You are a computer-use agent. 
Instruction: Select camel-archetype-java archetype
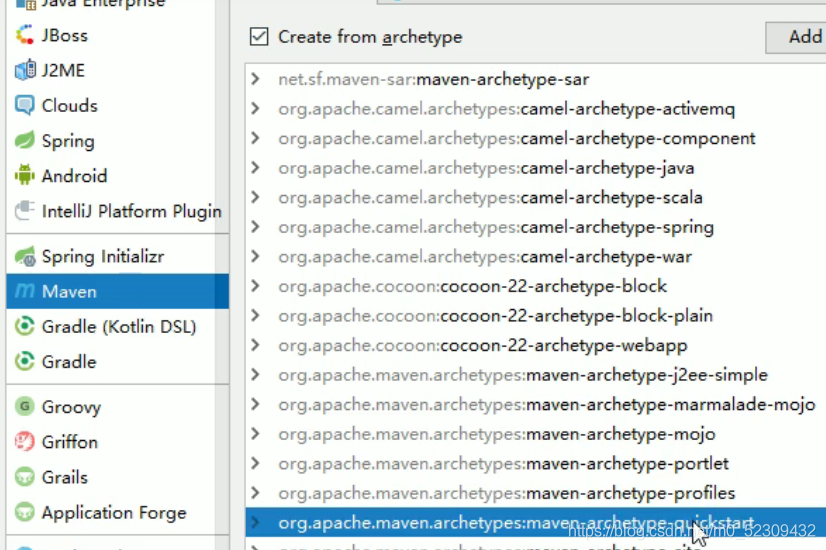(x=536, y=168)
